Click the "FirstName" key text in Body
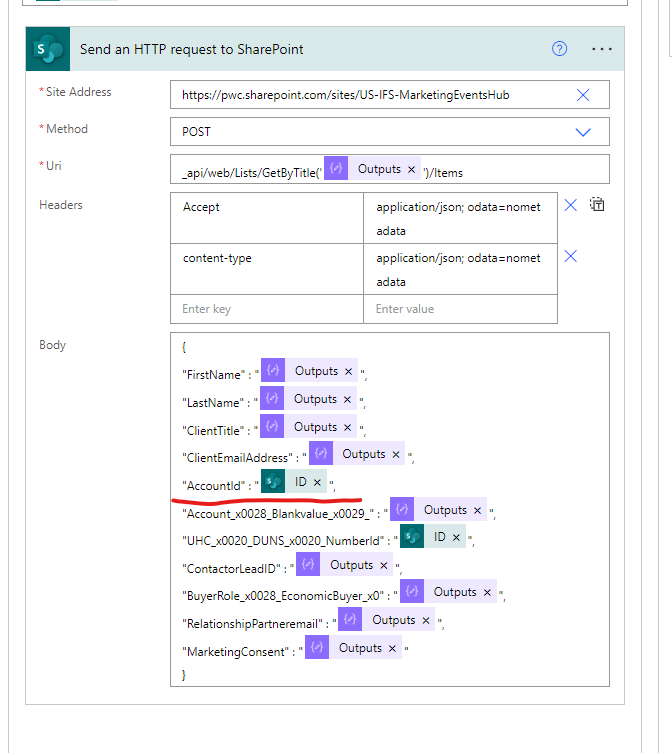Screen dimensions: 672x753 pyautogui.click(x=213, y=375)
